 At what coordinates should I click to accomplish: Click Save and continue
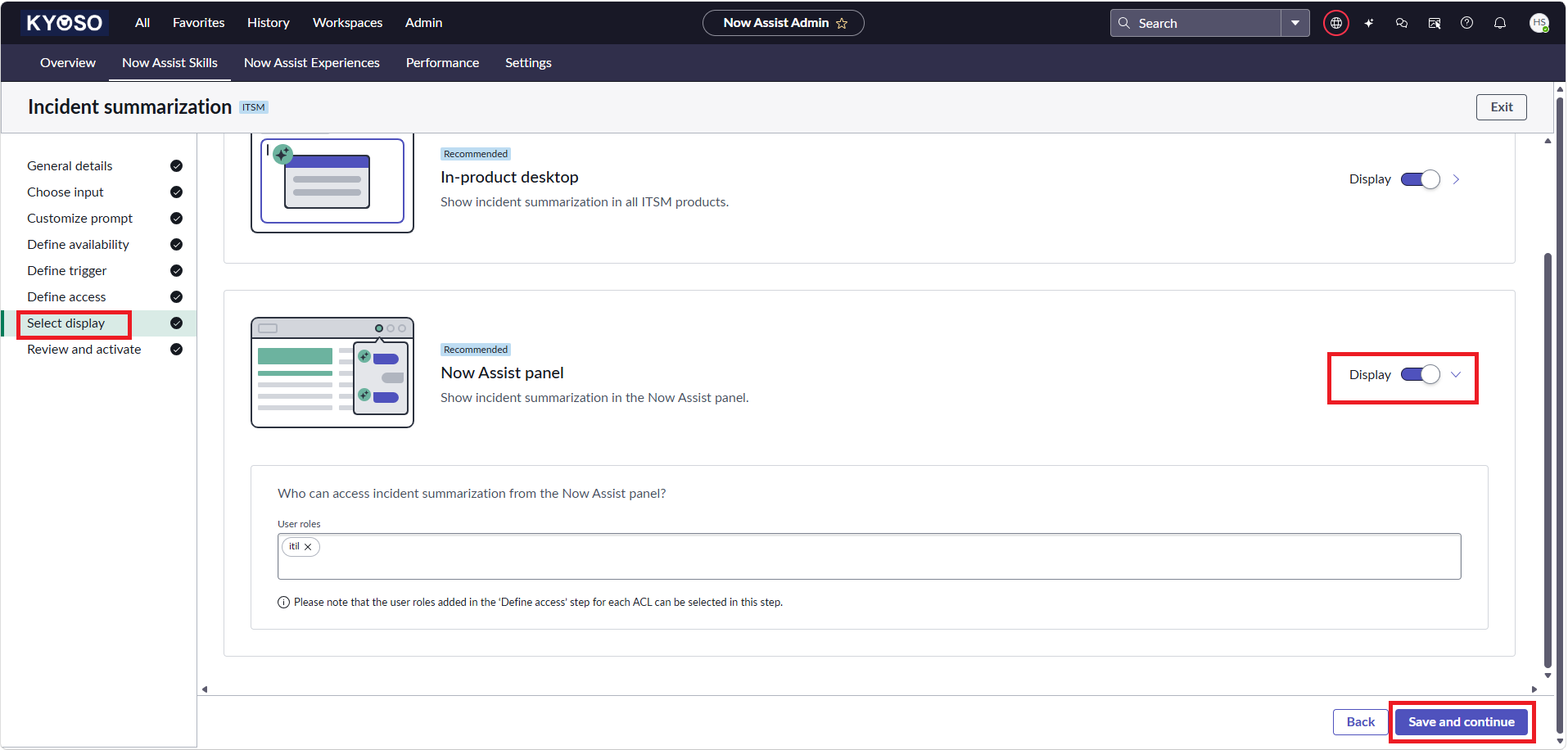pyautogui.click(x=1462, y=722)
